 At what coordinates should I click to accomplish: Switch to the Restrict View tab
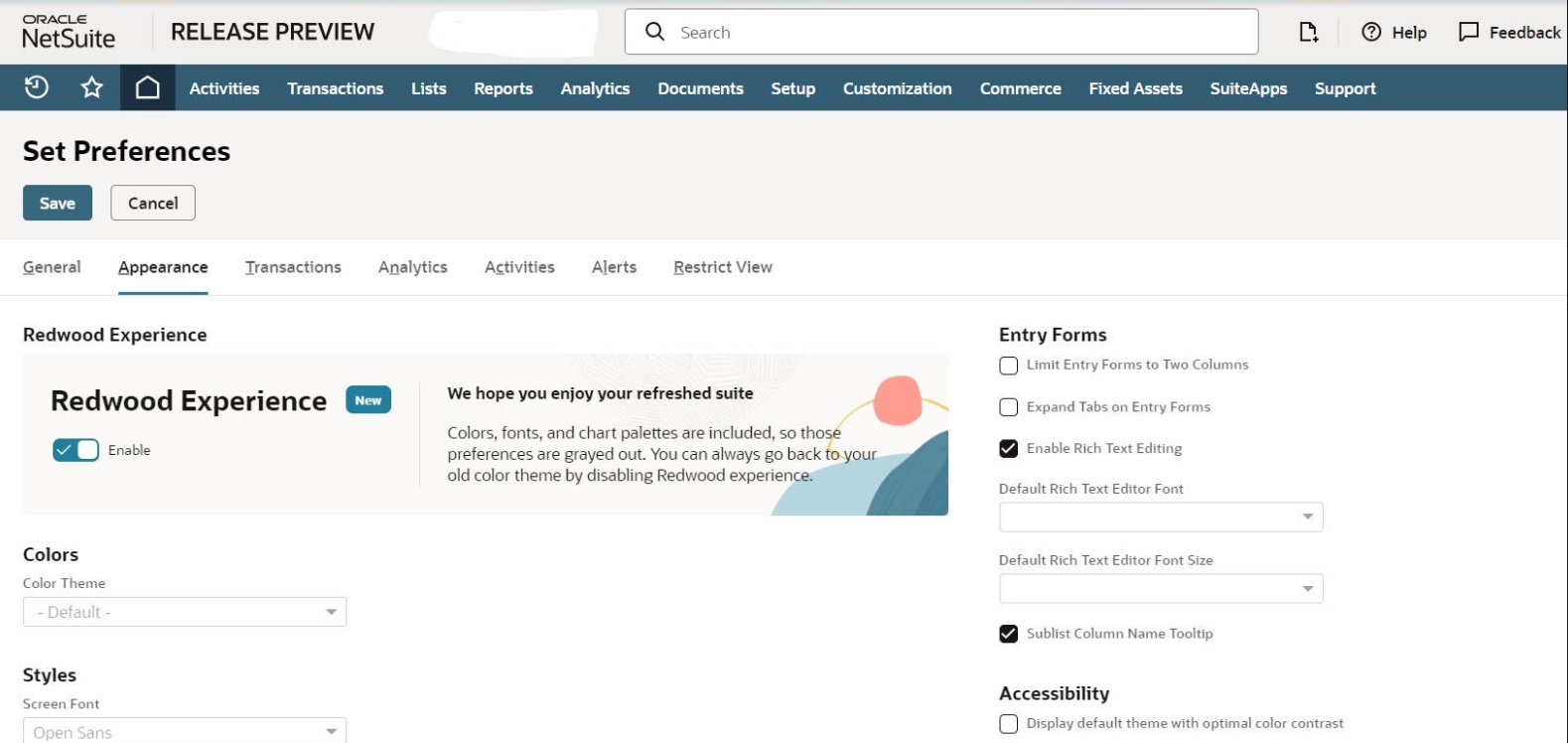click(723, 267)
